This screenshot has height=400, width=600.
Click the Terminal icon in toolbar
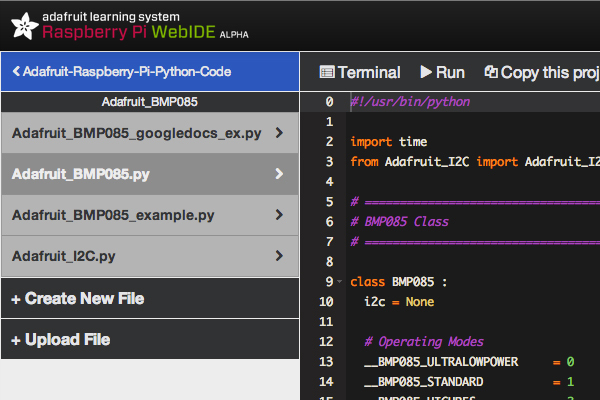tap(326, 72)
